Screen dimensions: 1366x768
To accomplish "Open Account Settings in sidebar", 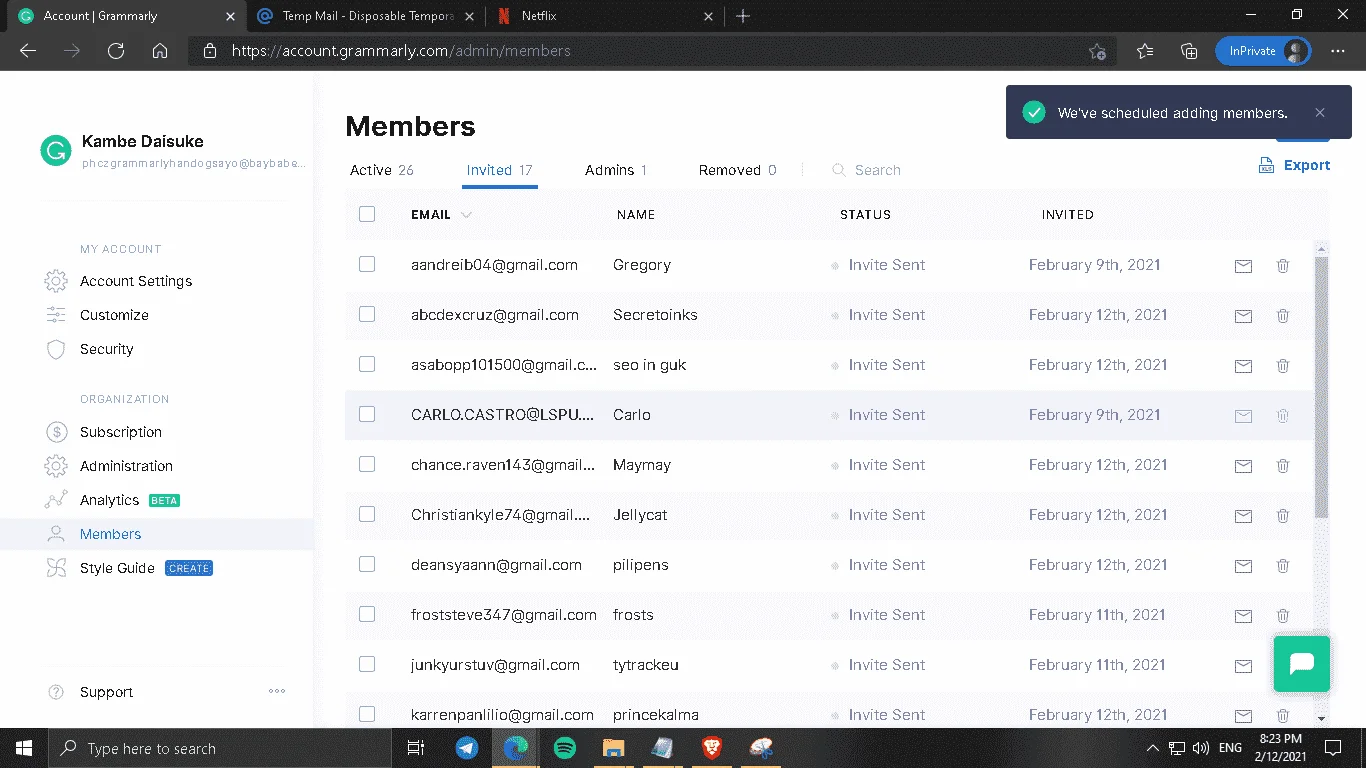I will 136,281.
